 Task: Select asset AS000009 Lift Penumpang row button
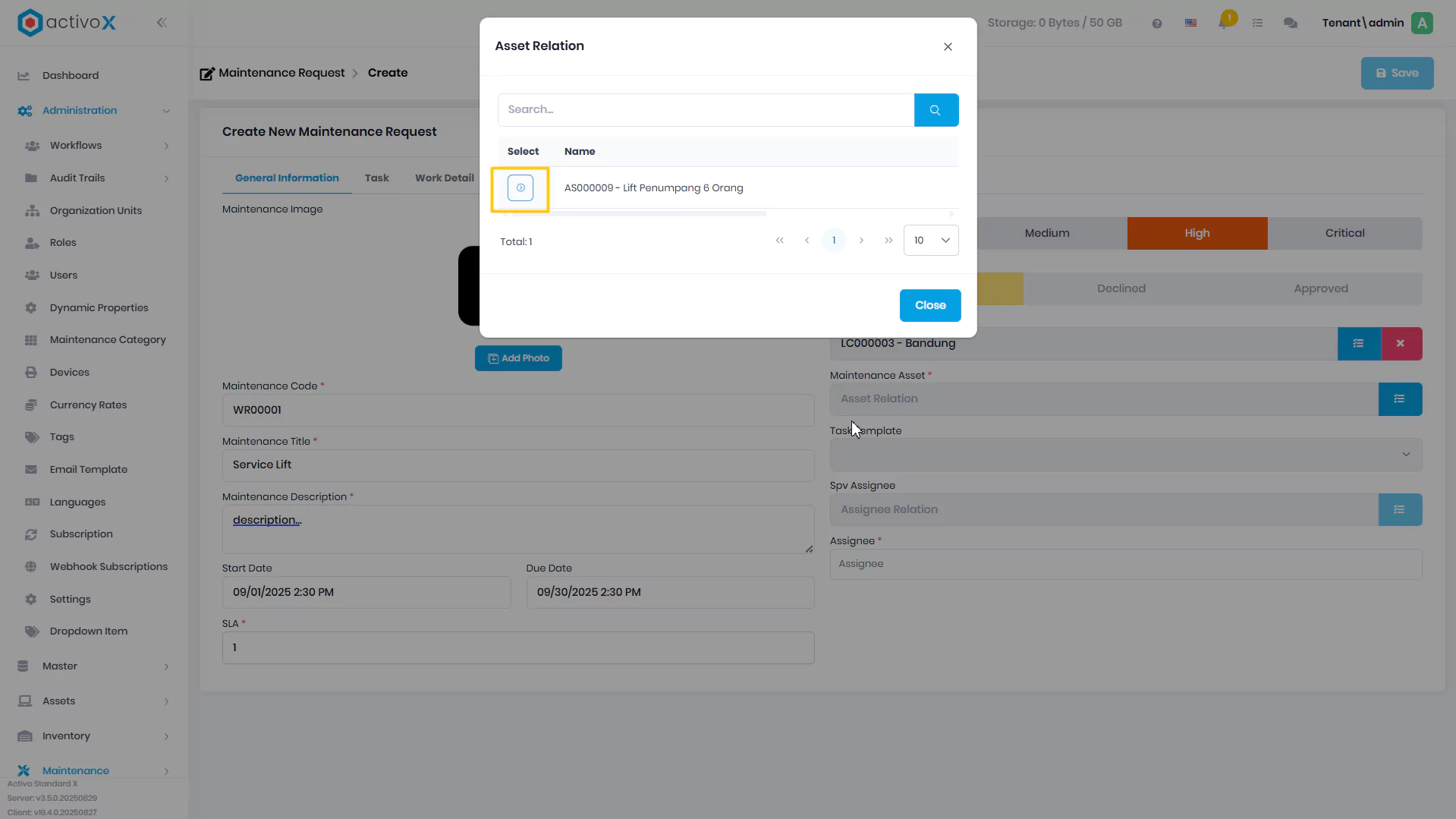pyautogui.click(x=520, y=188)
